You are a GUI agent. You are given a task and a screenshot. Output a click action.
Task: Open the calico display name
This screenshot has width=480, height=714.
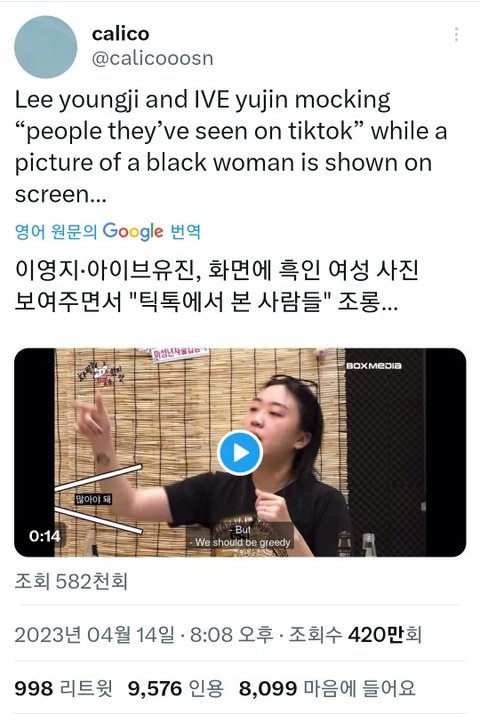(121, 34)
